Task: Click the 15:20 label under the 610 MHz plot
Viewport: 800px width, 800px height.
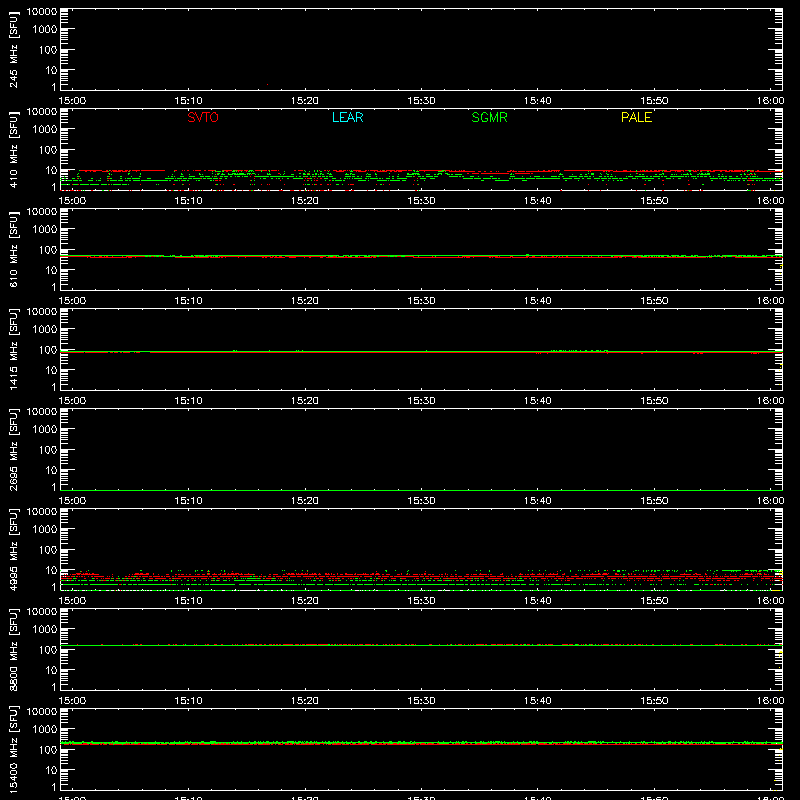Action: point(305,301)
